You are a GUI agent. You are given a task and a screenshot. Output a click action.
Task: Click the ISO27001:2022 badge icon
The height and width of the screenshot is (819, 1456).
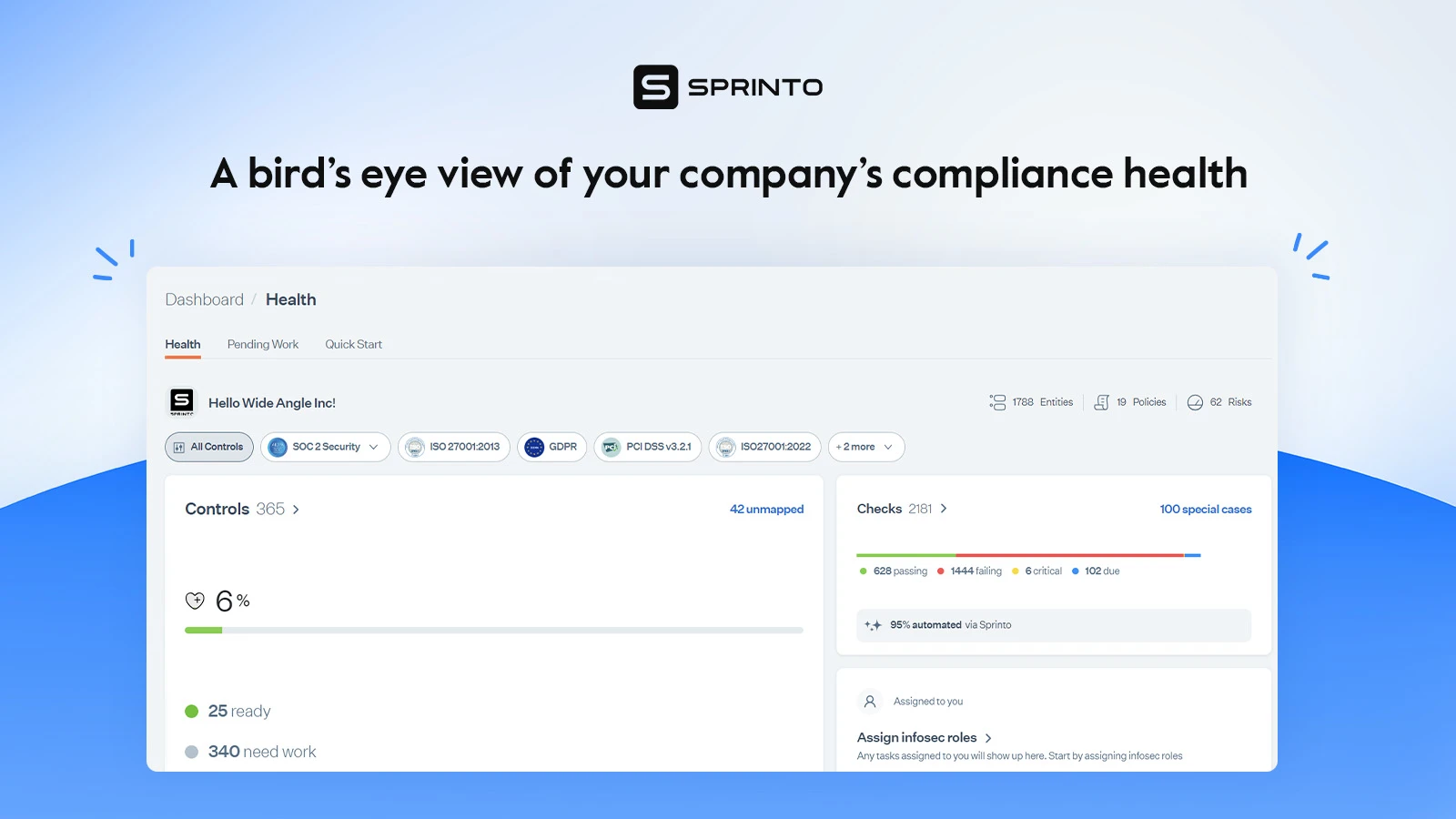[725, 447]
